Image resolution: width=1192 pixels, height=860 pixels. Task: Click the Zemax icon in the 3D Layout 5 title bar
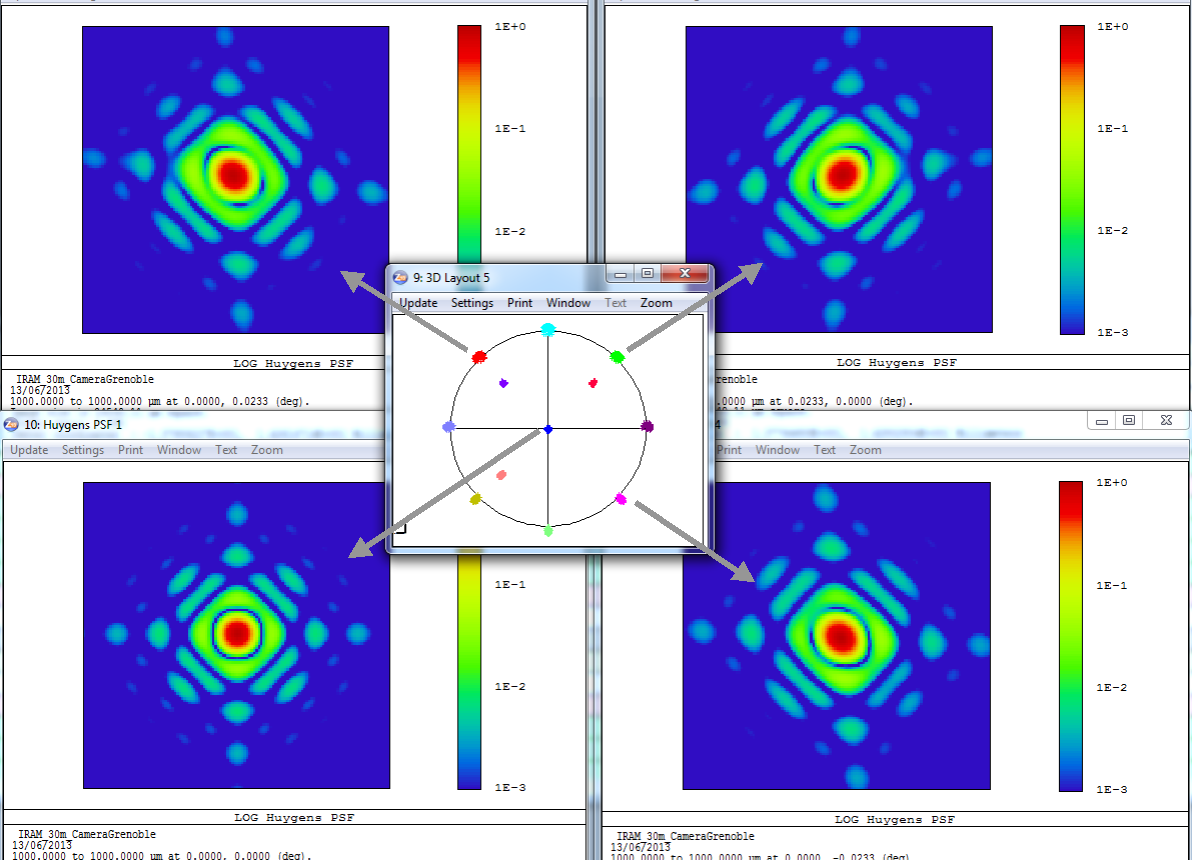[x=400, y=277]
